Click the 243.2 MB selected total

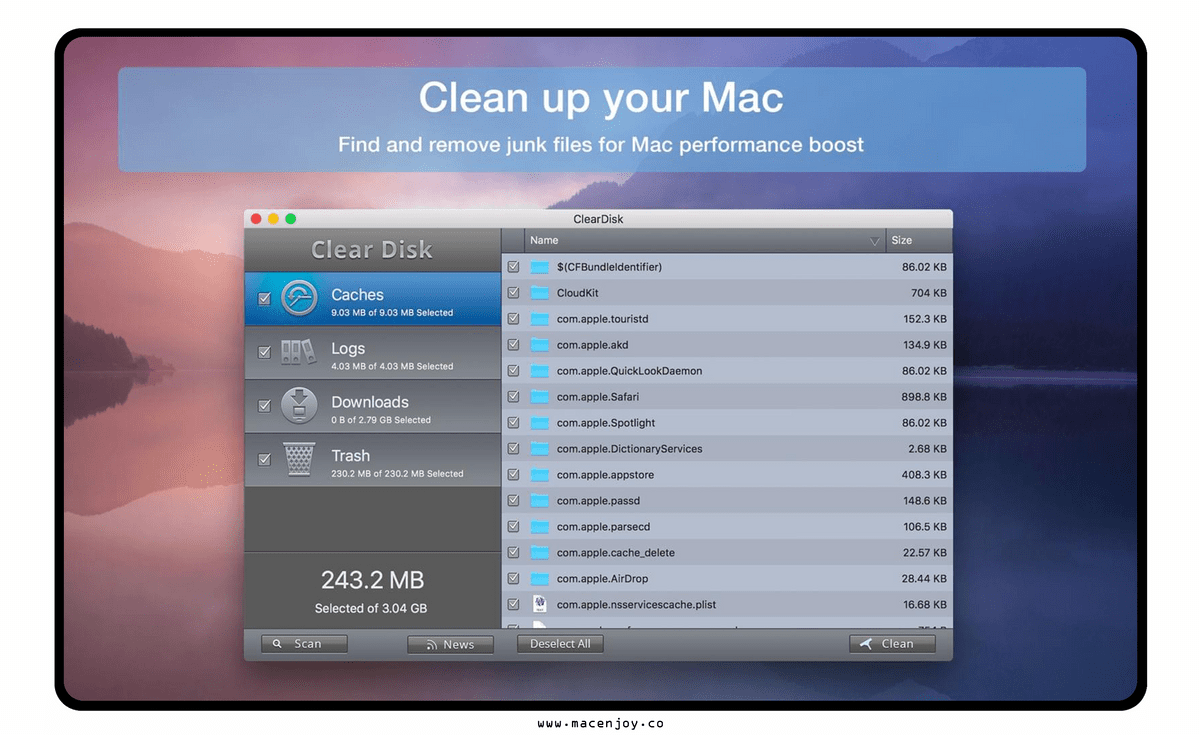click(372, 580)
